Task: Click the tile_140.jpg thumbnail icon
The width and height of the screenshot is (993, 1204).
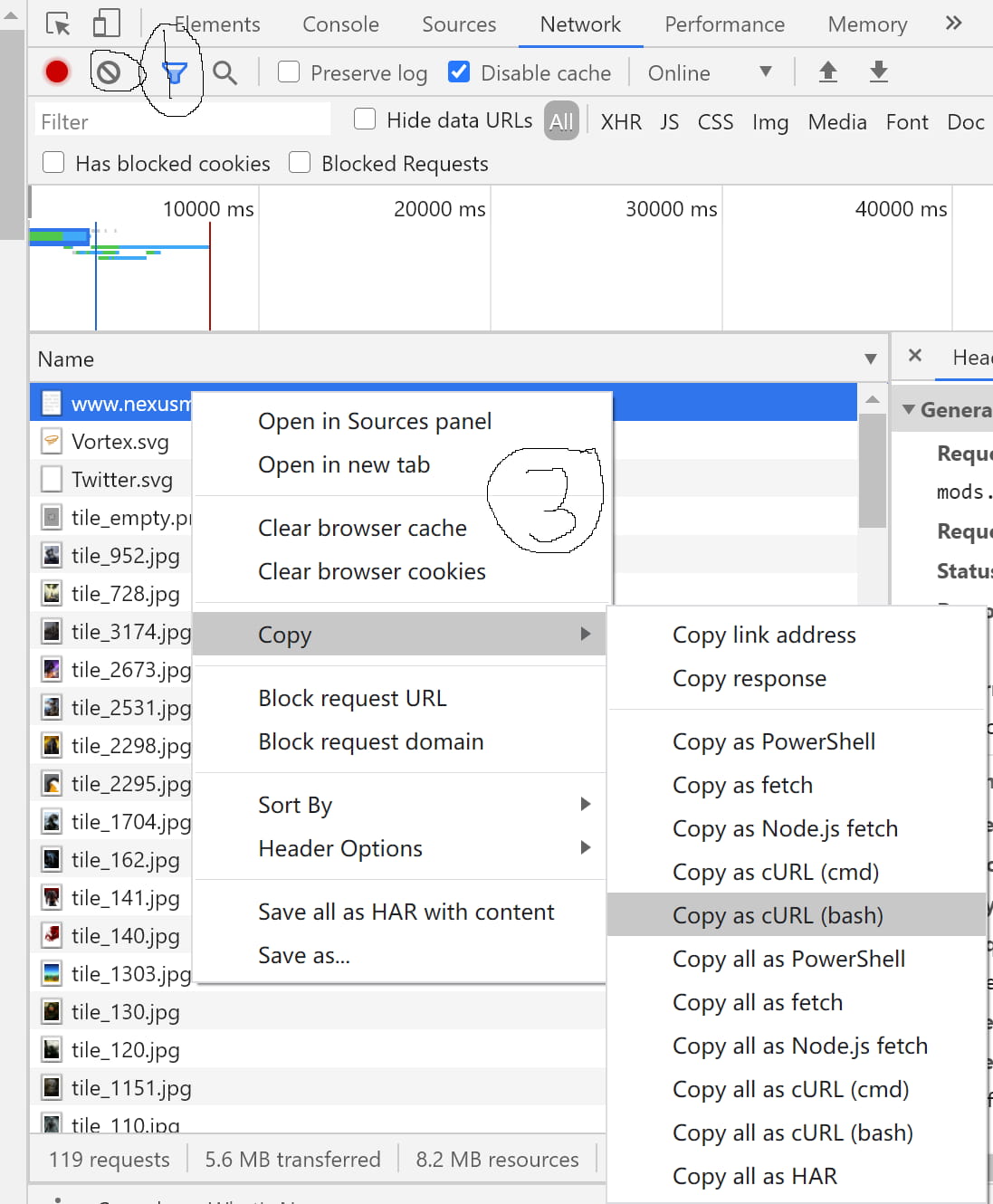Action: pyautogui.click(x=53, y=936)
